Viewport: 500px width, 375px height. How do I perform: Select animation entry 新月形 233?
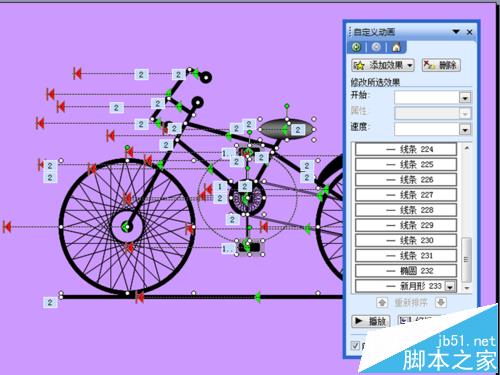click(x=406, y=286)
